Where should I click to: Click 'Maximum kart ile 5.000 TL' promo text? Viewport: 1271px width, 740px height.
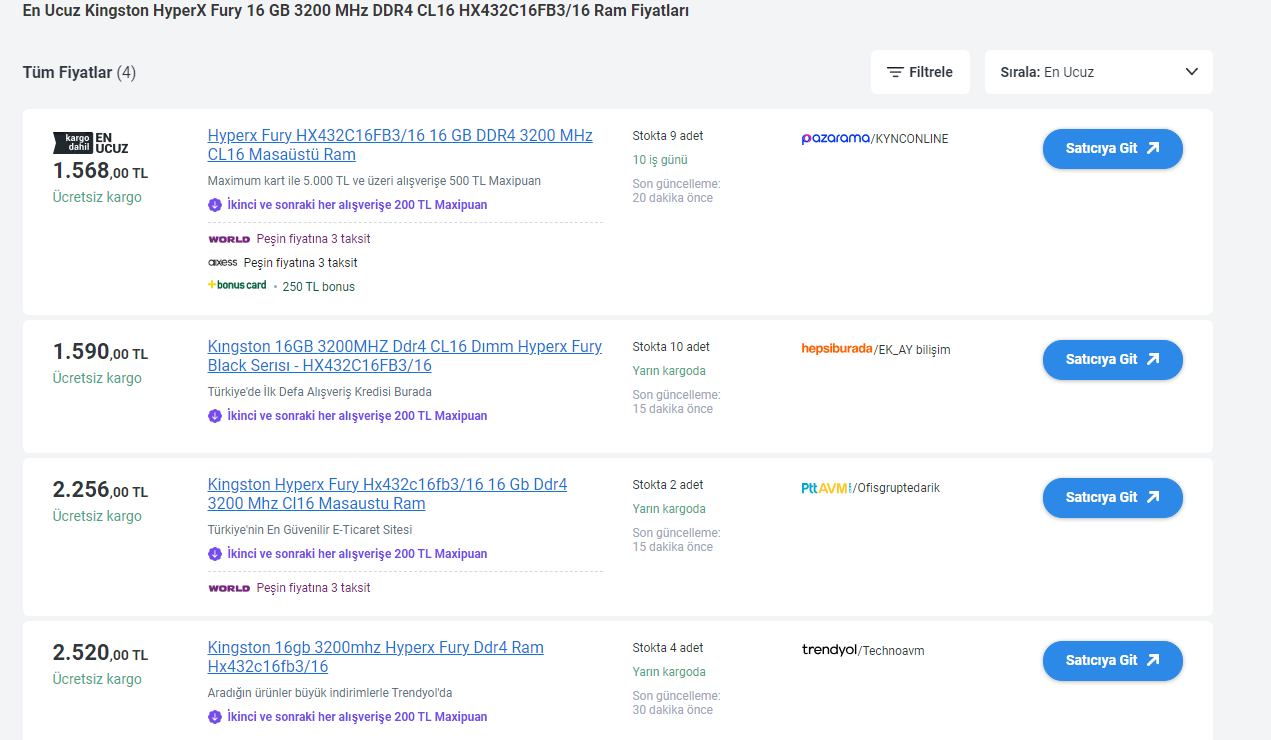tap(374, 181)
